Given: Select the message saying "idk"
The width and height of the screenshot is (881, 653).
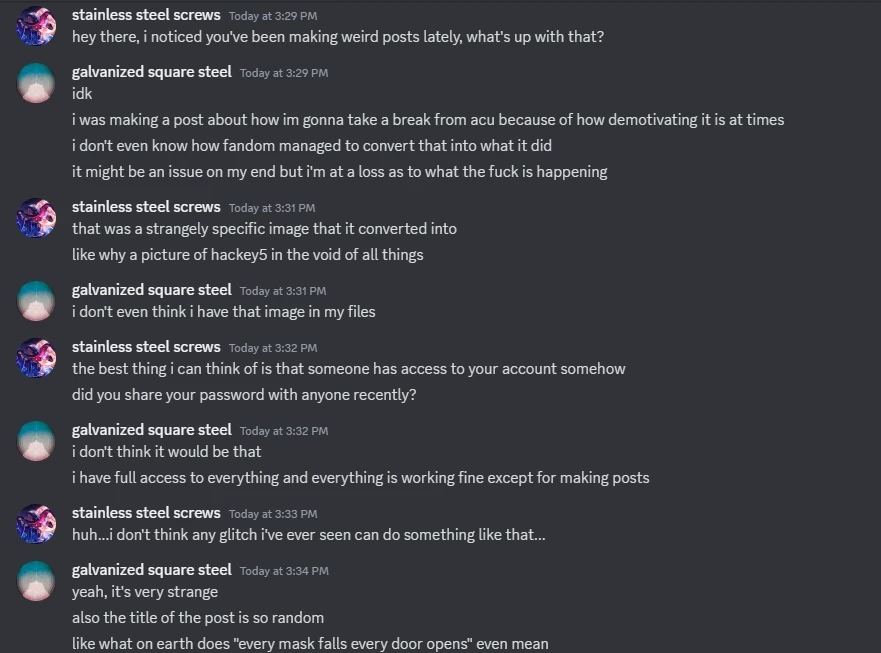Looking at the screenshot, I should click(x=81, y=93).
